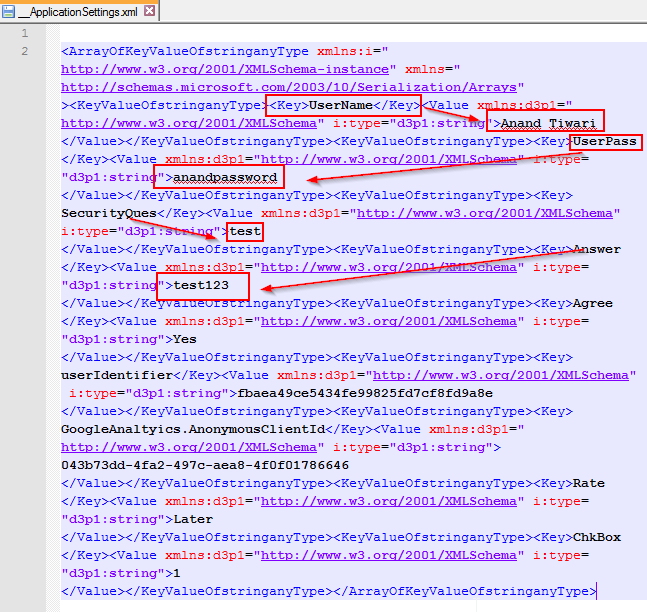Click the text 'UserName' key

[x=341, y=105]
